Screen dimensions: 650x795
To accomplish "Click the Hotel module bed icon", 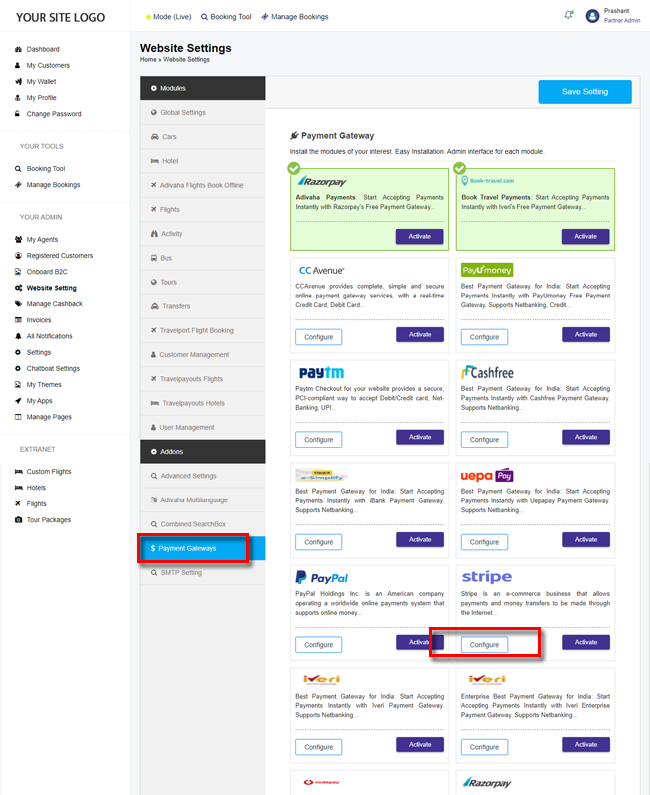I will (x=154, y=161).
